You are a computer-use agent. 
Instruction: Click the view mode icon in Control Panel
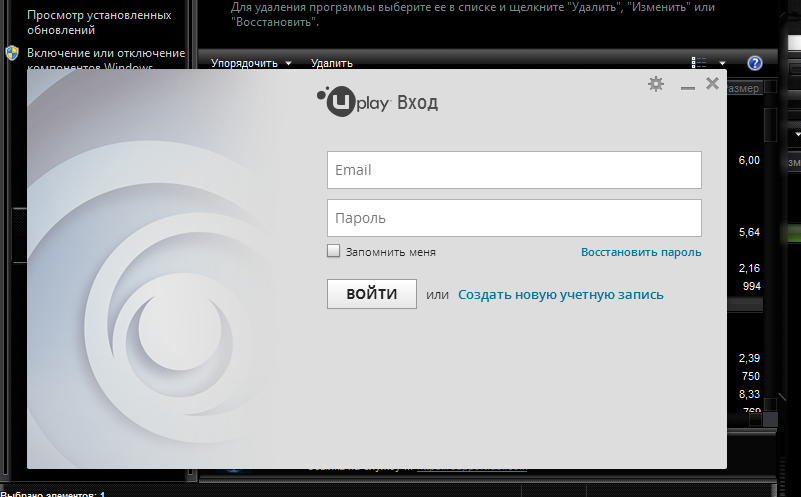(699, 63)
